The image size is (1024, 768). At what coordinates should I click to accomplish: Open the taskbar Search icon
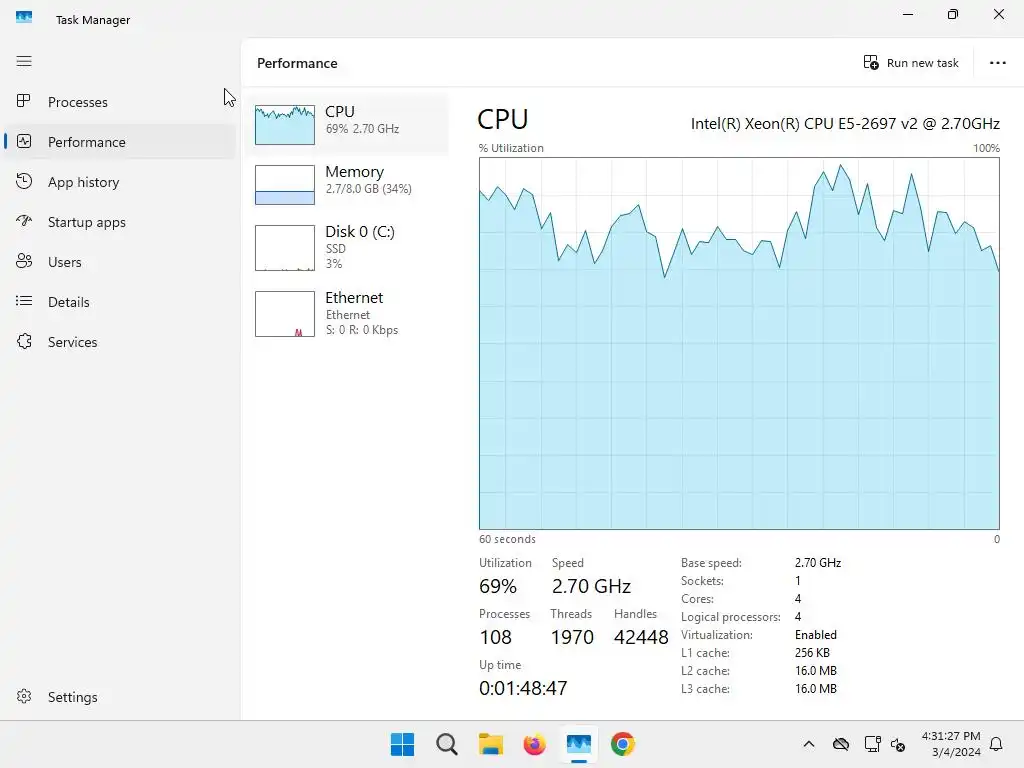coord(447,744)
